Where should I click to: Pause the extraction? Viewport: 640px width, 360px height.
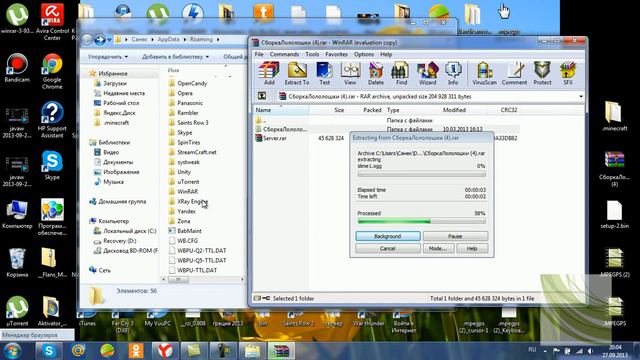455,236
